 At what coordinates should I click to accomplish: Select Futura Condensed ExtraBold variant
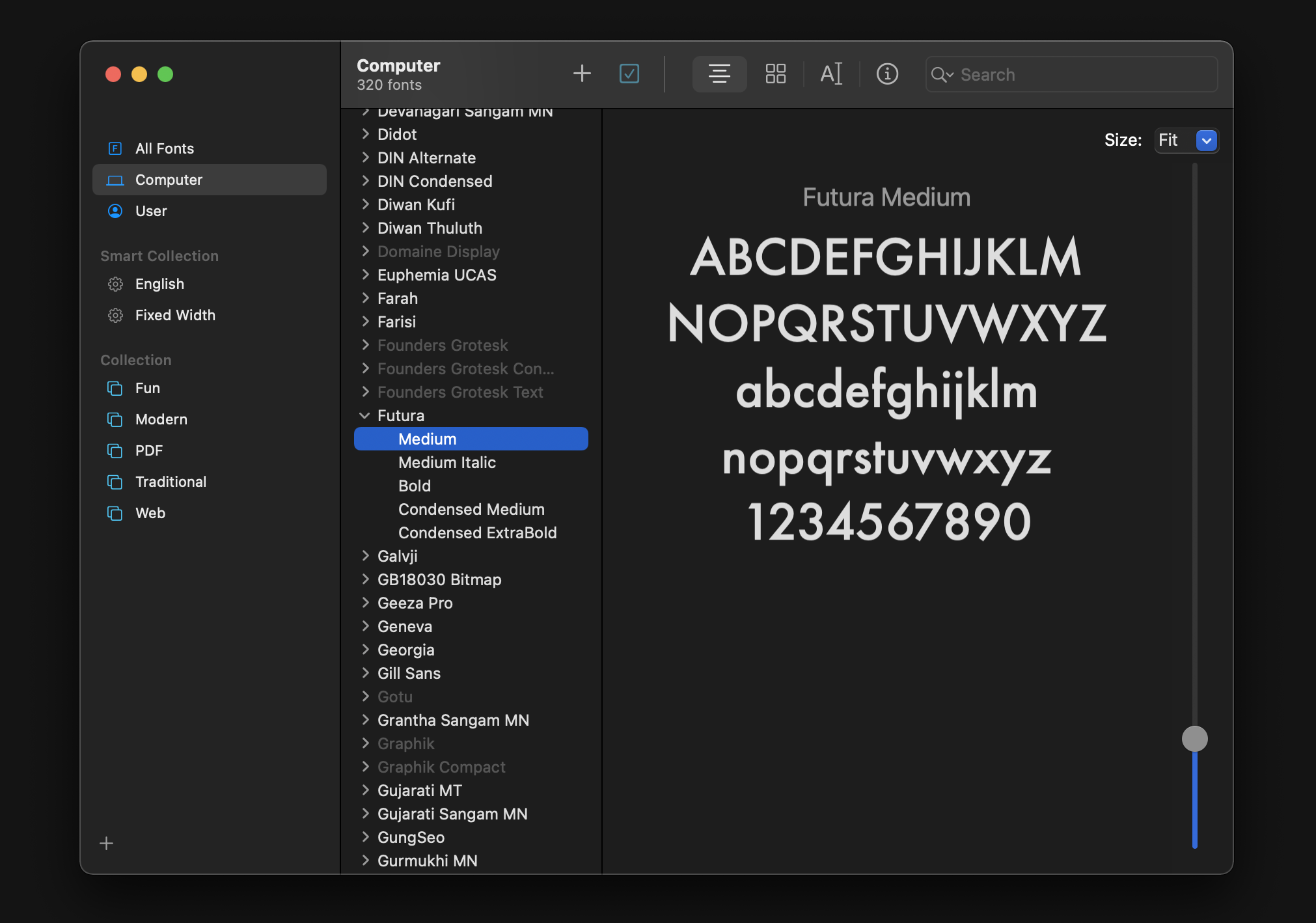coord(478,532)
